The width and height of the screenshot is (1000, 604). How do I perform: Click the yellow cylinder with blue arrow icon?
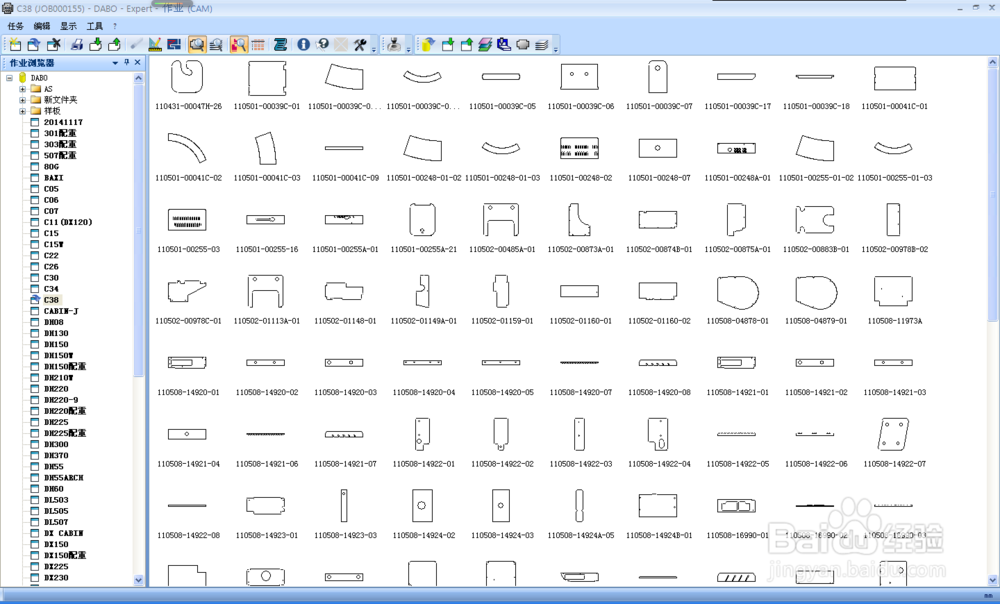pos(429,44)
